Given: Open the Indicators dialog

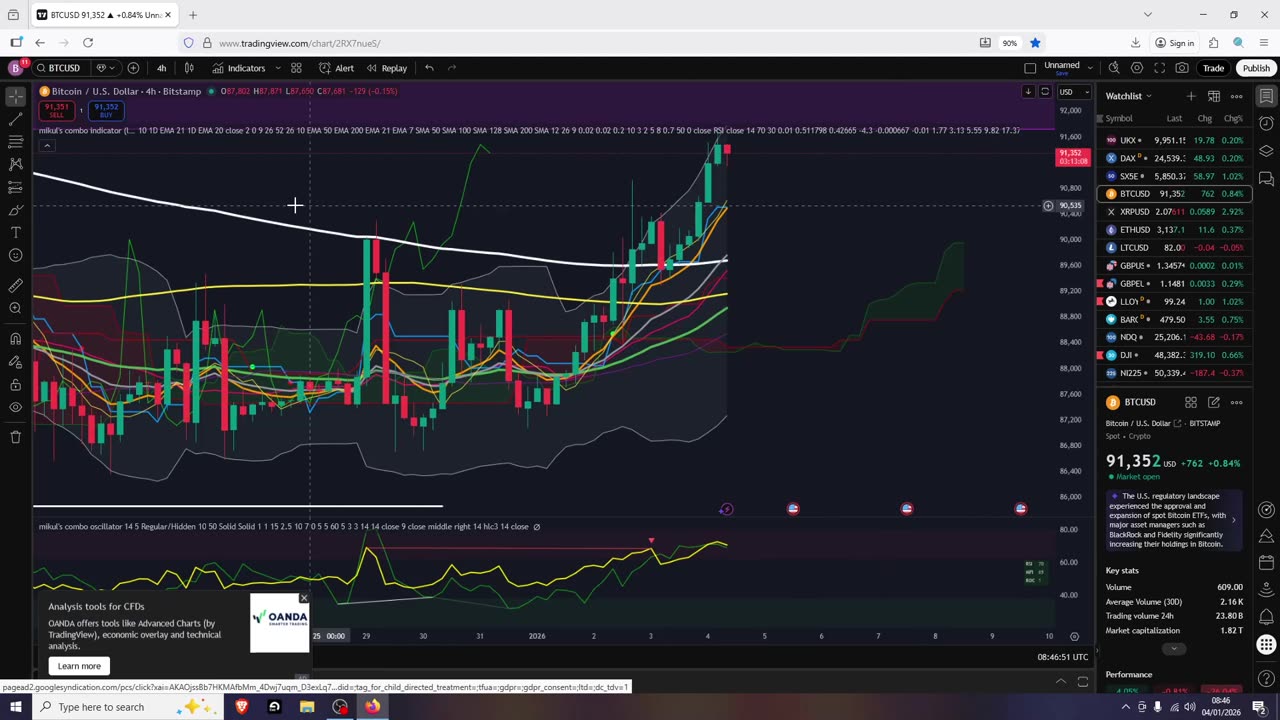Looking at the screenshot, I should click(x=238, y=68).
